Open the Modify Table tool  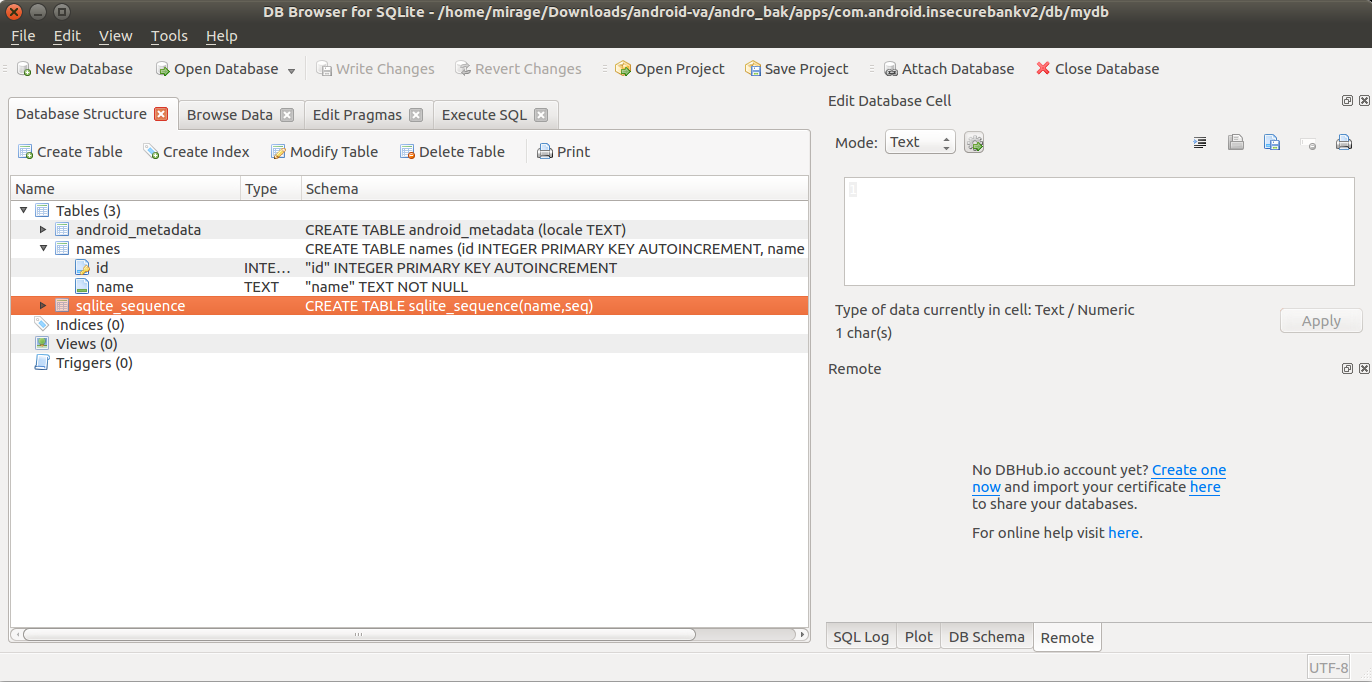324,151
